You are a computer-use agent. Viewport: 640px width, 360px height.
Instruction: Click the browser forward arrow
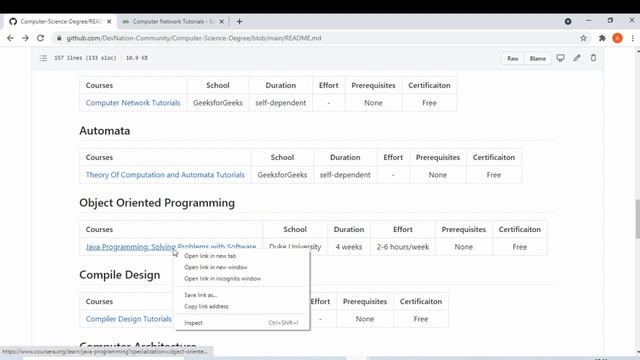click(25, 38)
